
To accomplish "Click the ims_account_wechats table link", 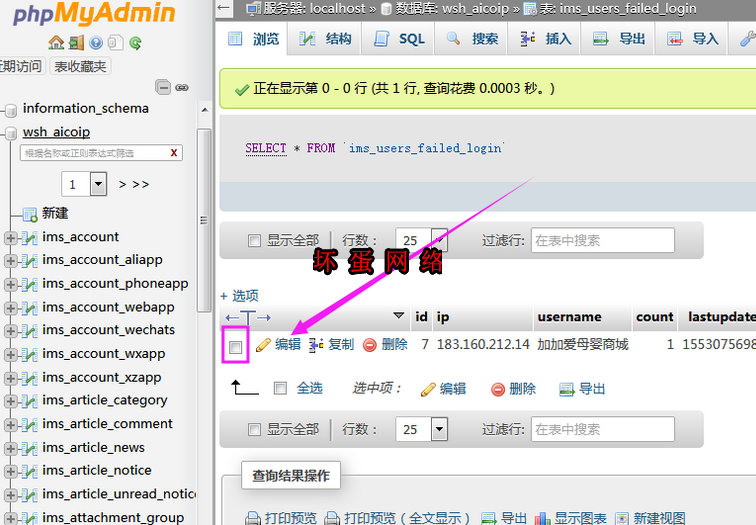I will click(x=108, y=330).
